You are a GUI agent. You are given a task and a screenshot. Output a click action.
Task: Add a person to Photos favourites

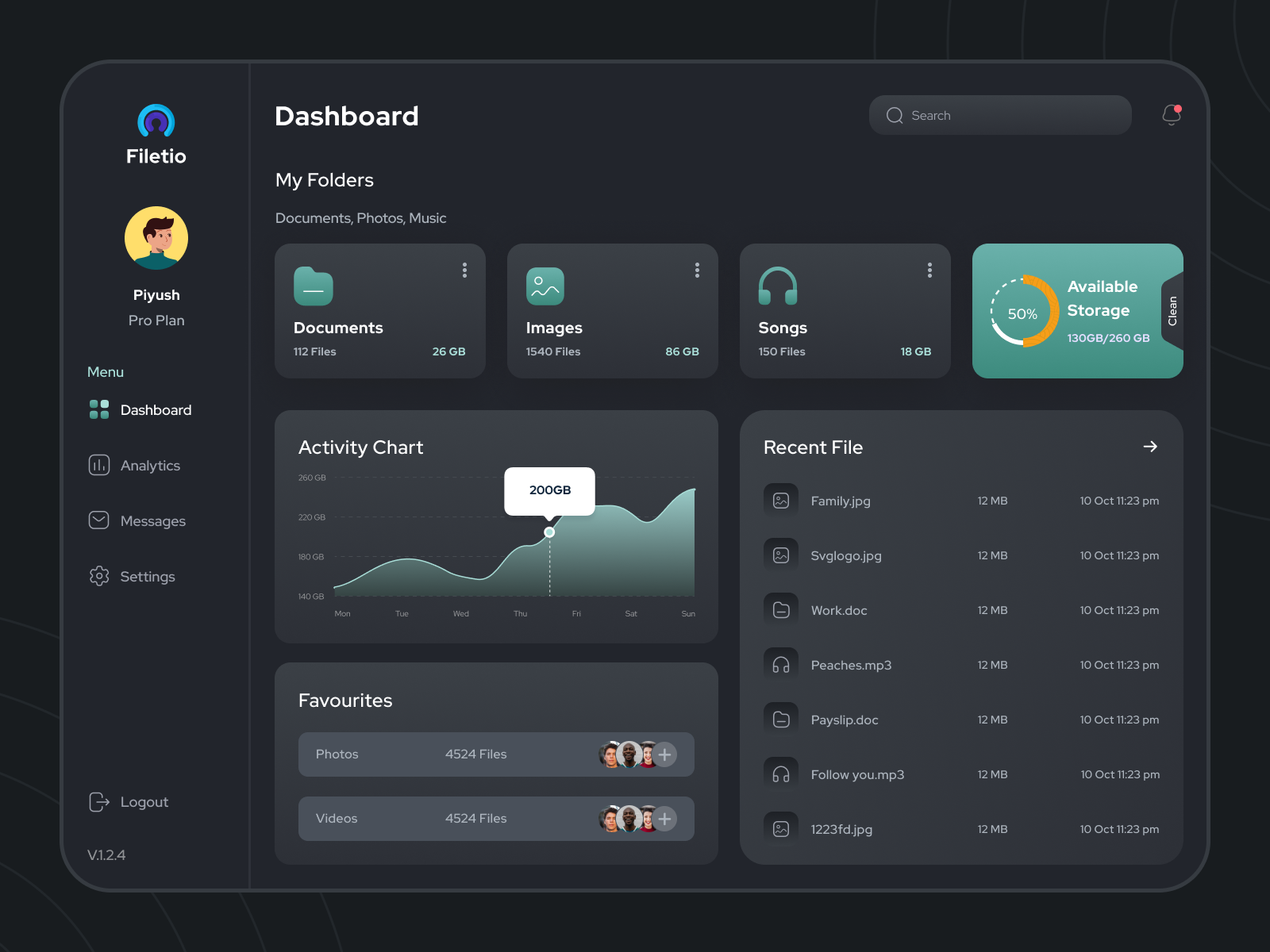click(665, 754)
